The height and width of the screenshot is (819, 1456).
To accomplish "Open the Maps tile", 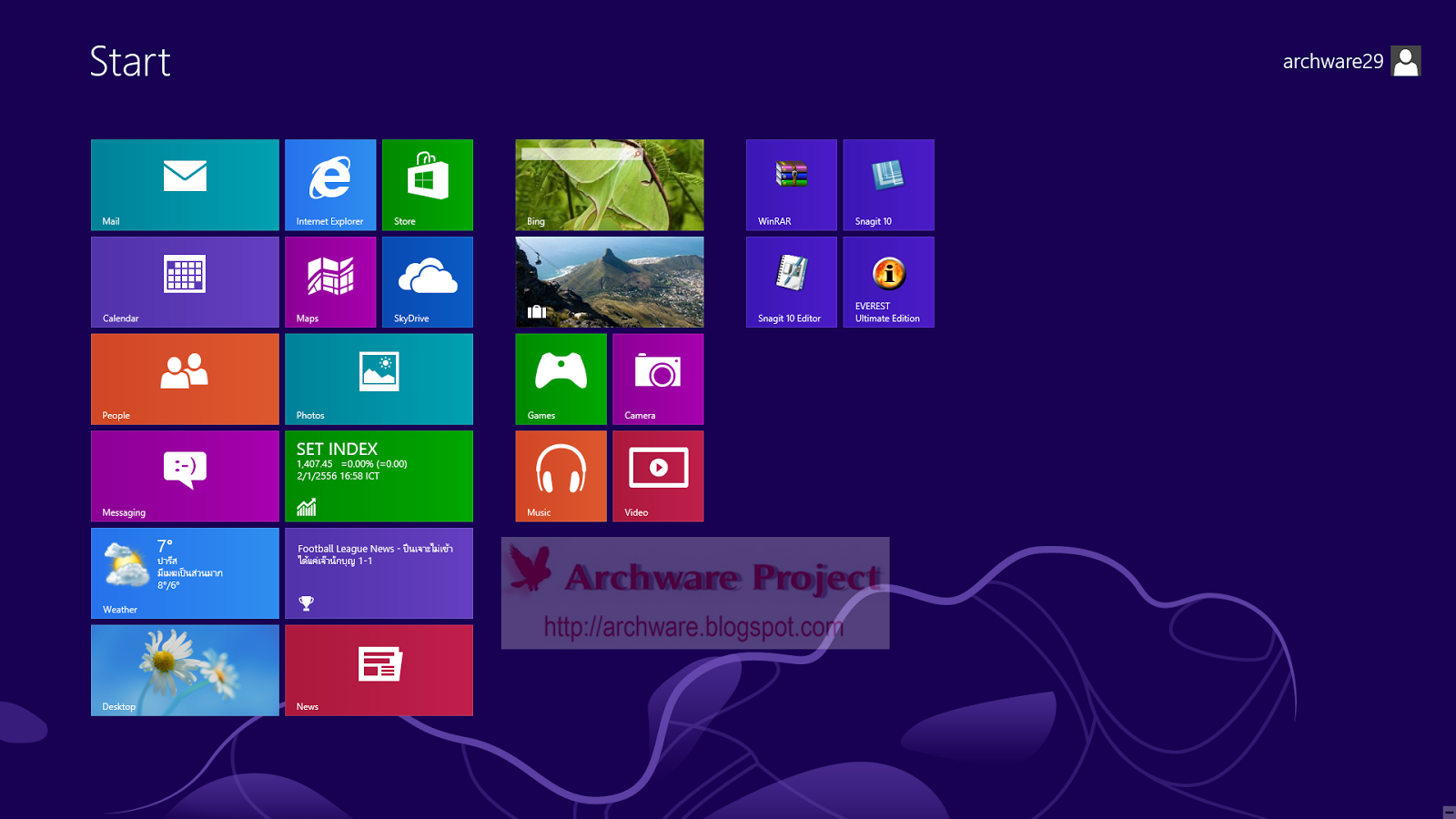I will (330, 282).
